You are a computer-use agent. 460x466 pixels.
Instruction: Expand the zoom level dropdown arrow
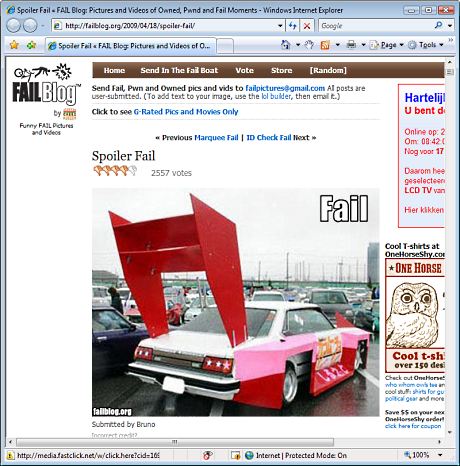[x=440, y=455]
